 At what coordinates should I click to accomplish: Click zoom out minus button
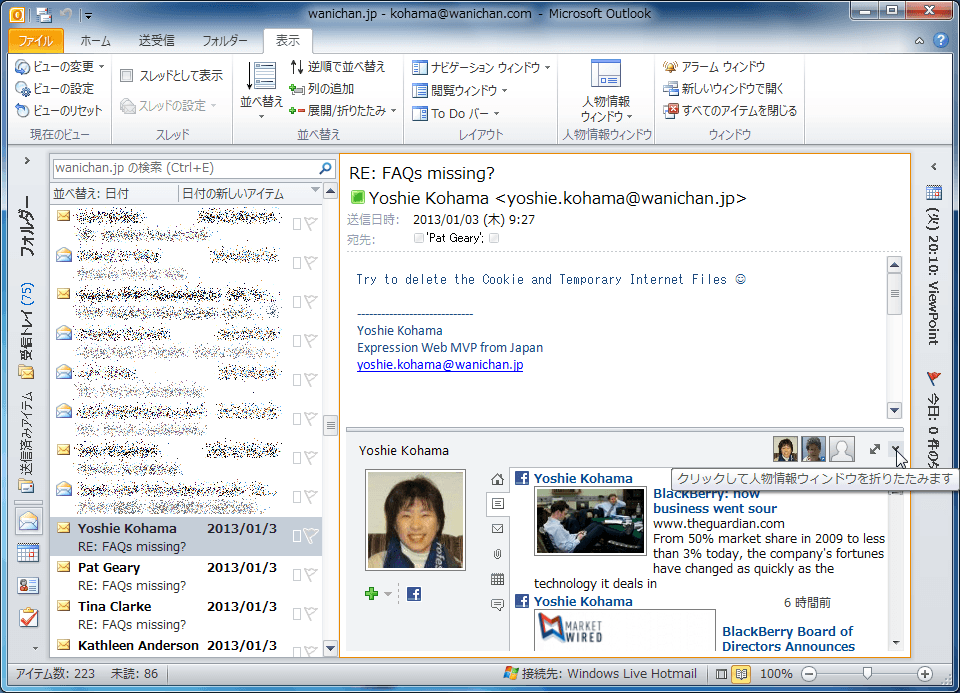pos(809,674)
